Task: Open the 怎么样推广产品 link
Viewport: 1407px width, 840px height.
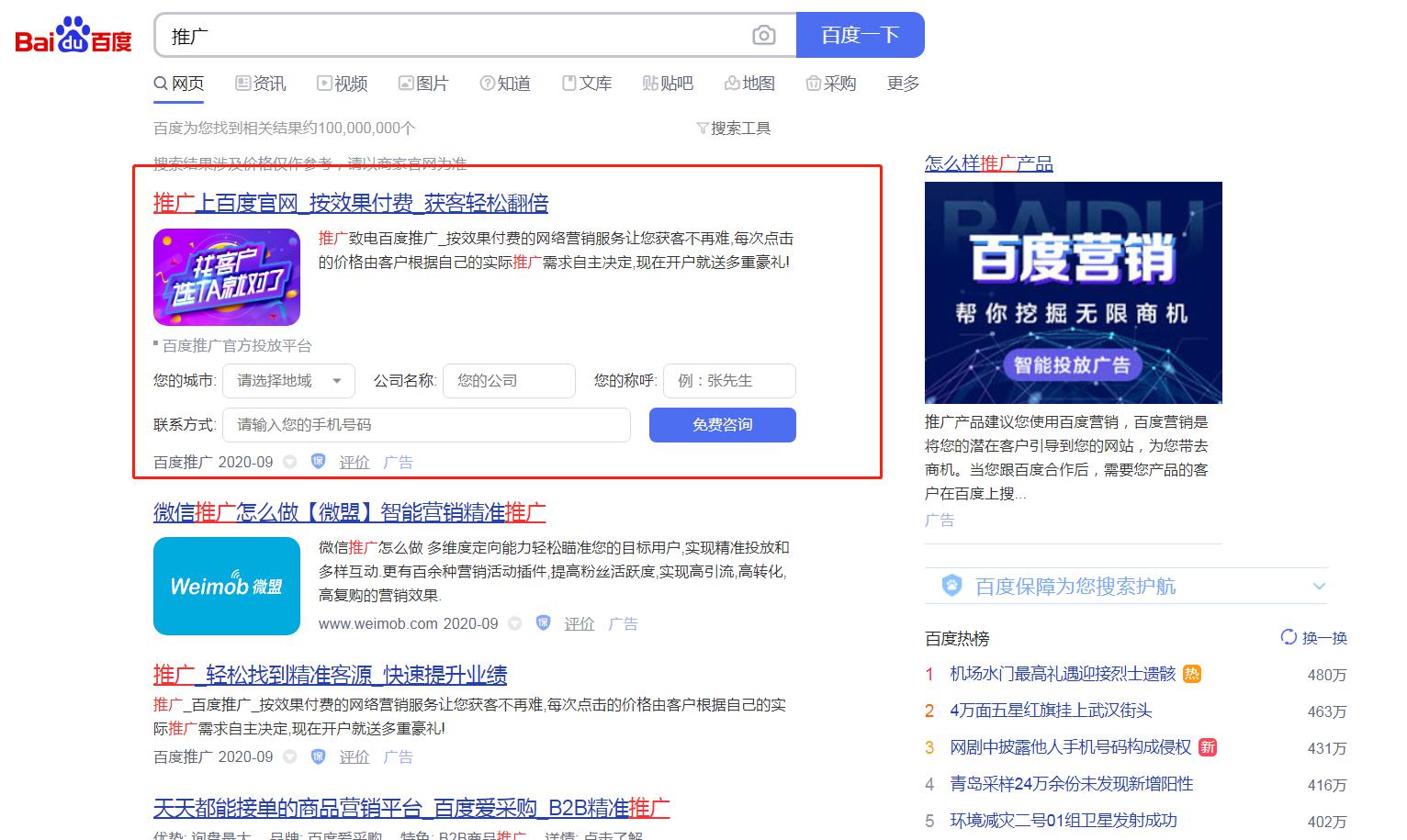Action: [987, 162]
